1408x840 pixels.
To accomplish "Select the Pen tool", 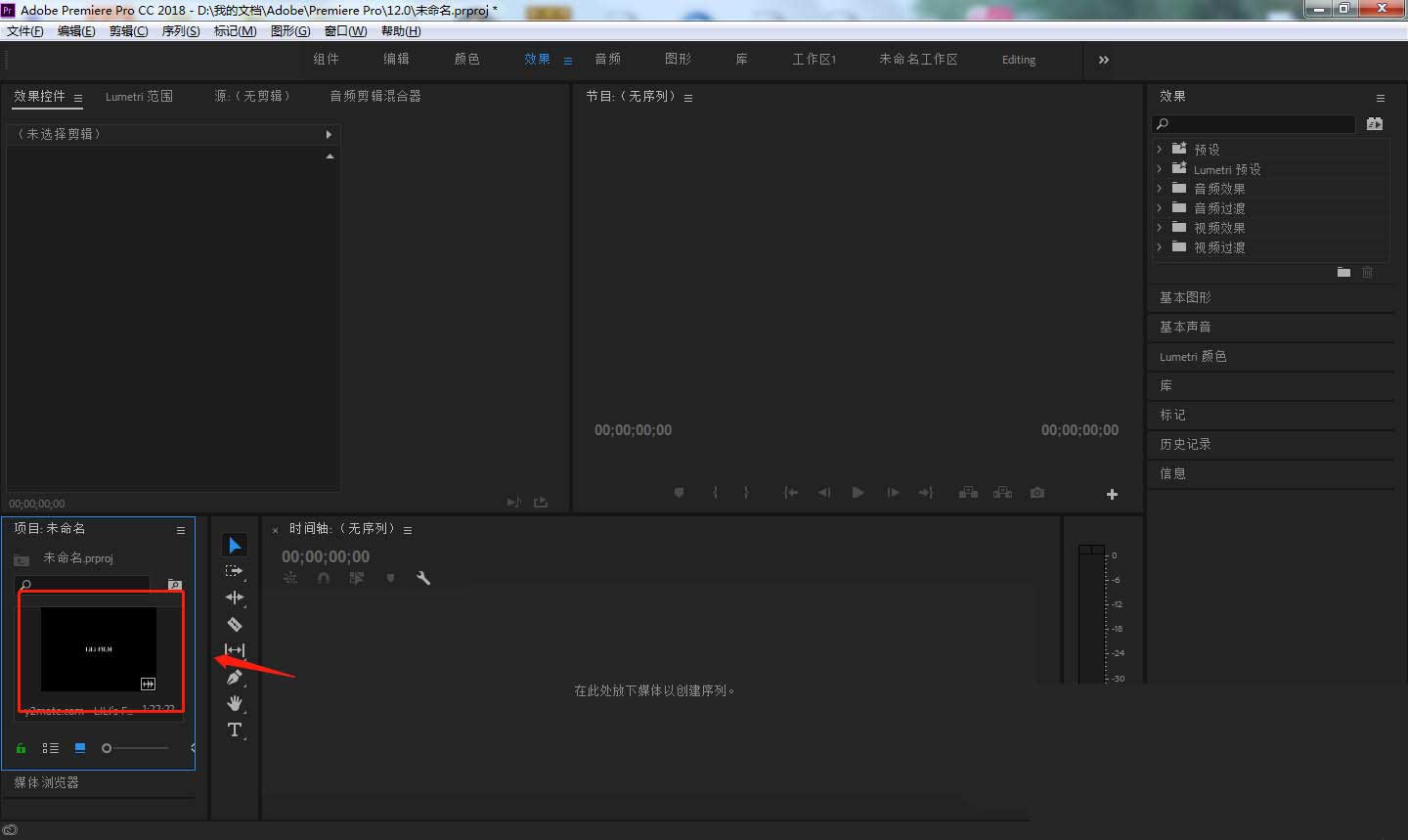I will pos(235,676).
